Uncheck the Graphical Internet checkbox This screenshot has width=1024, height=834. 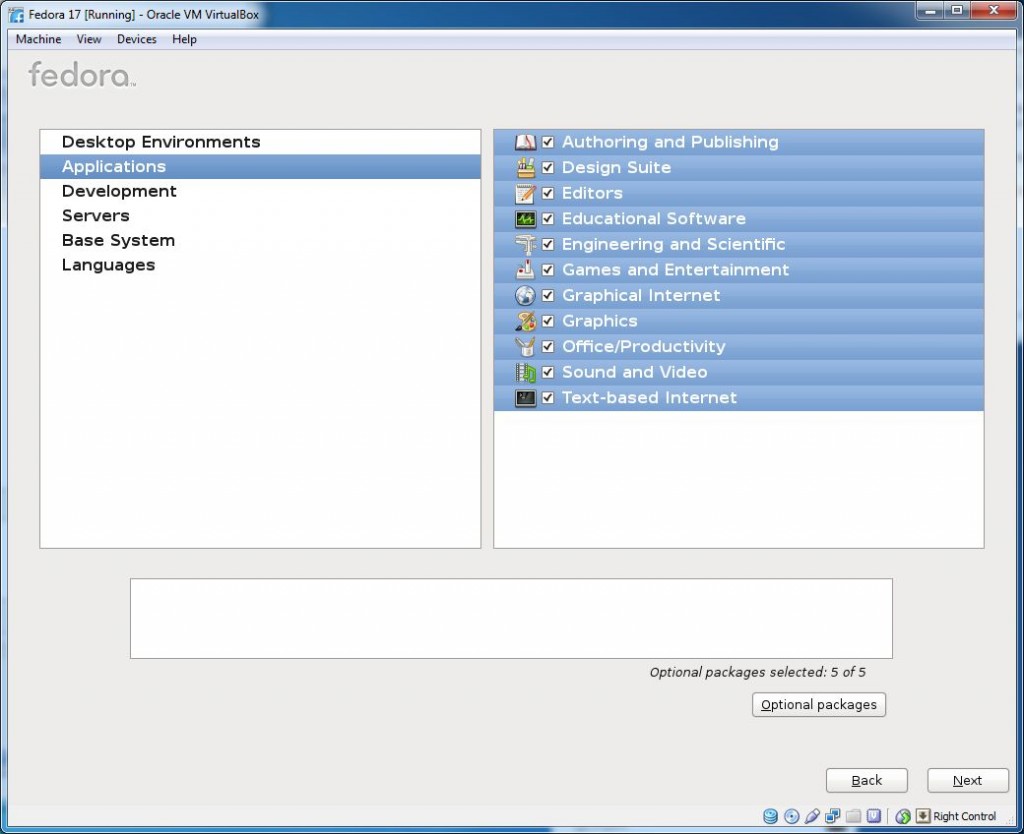pyautogui.click(x=548, y=295)
